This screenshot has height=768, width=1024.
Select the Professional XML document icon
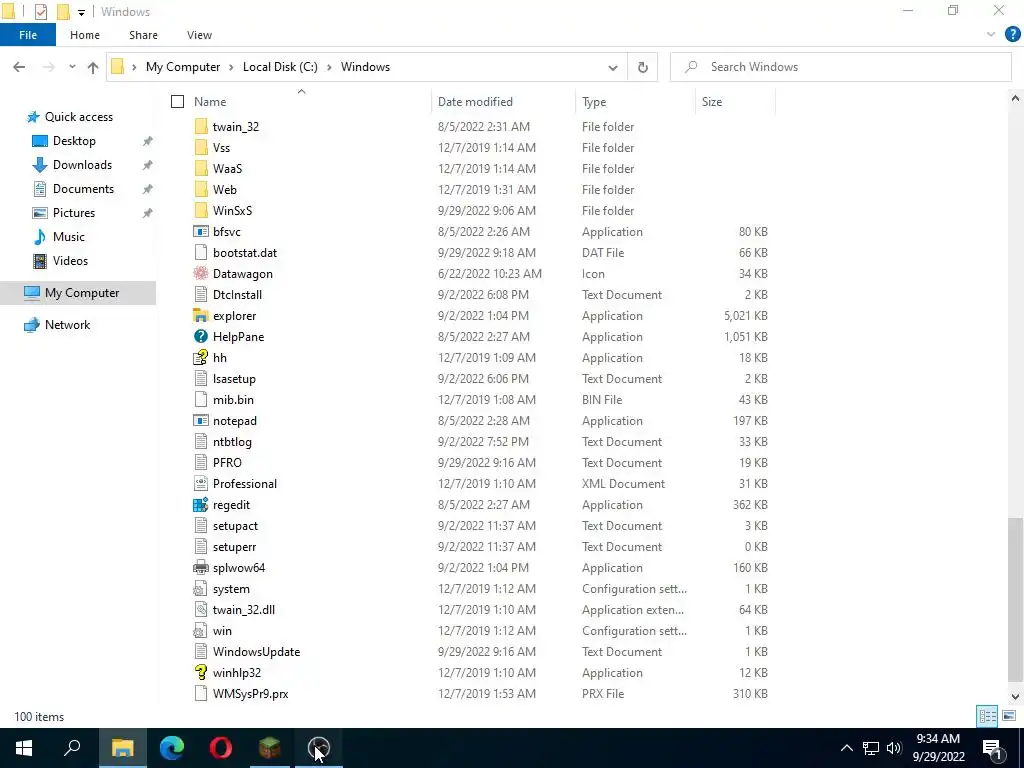coord(201,483)
